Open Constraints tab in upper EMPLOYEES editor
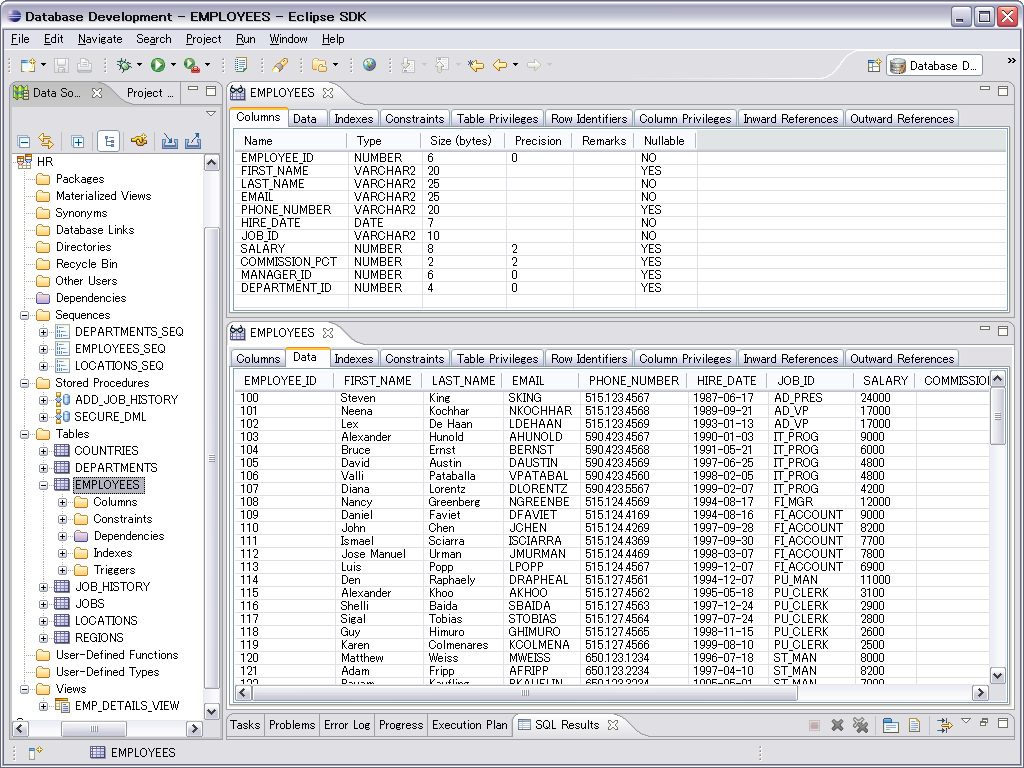The image size is (1024, 768). [414, 119]
